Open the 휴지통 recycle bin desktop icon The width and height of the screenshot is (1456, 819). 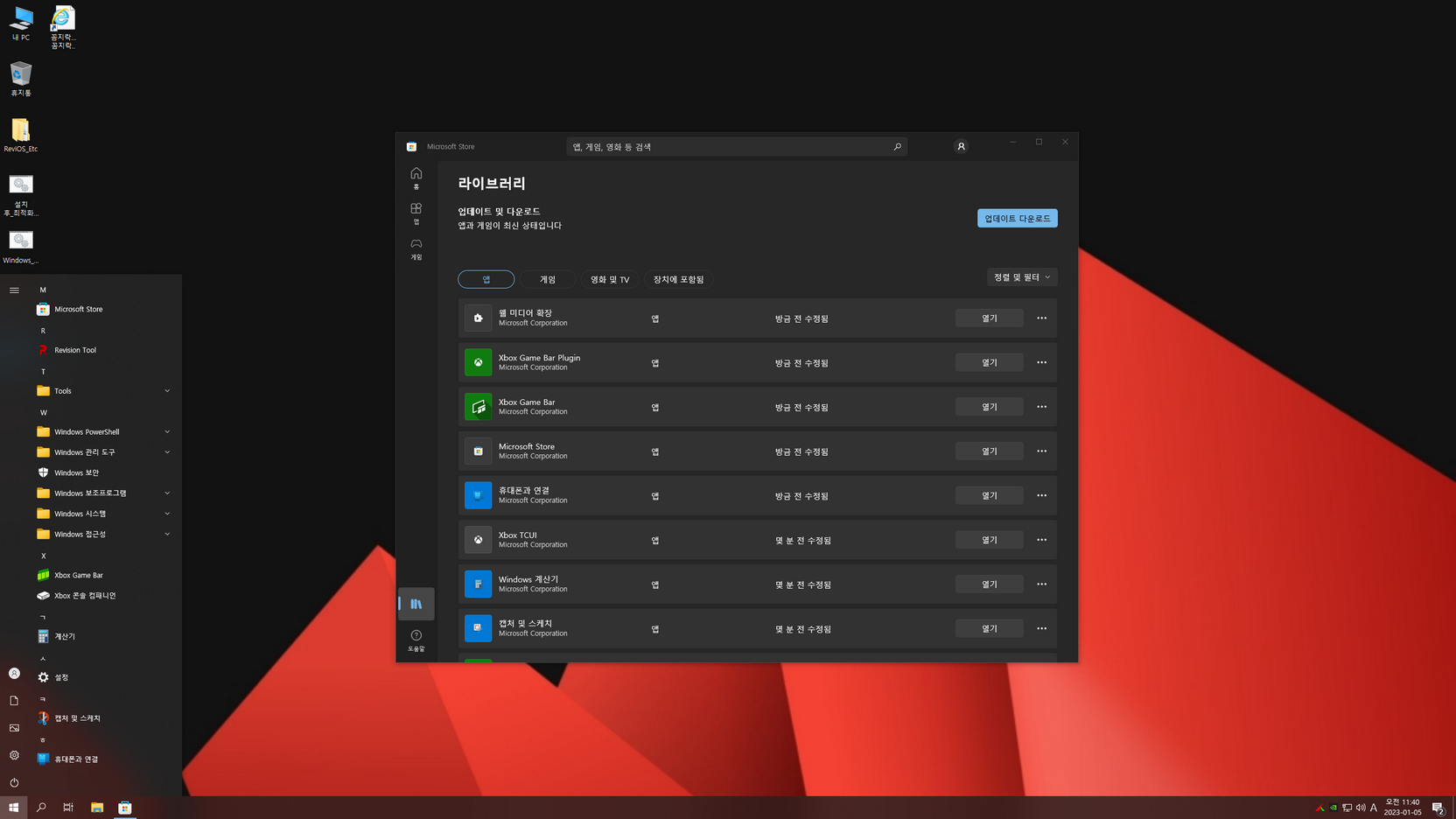click(21, 79)
